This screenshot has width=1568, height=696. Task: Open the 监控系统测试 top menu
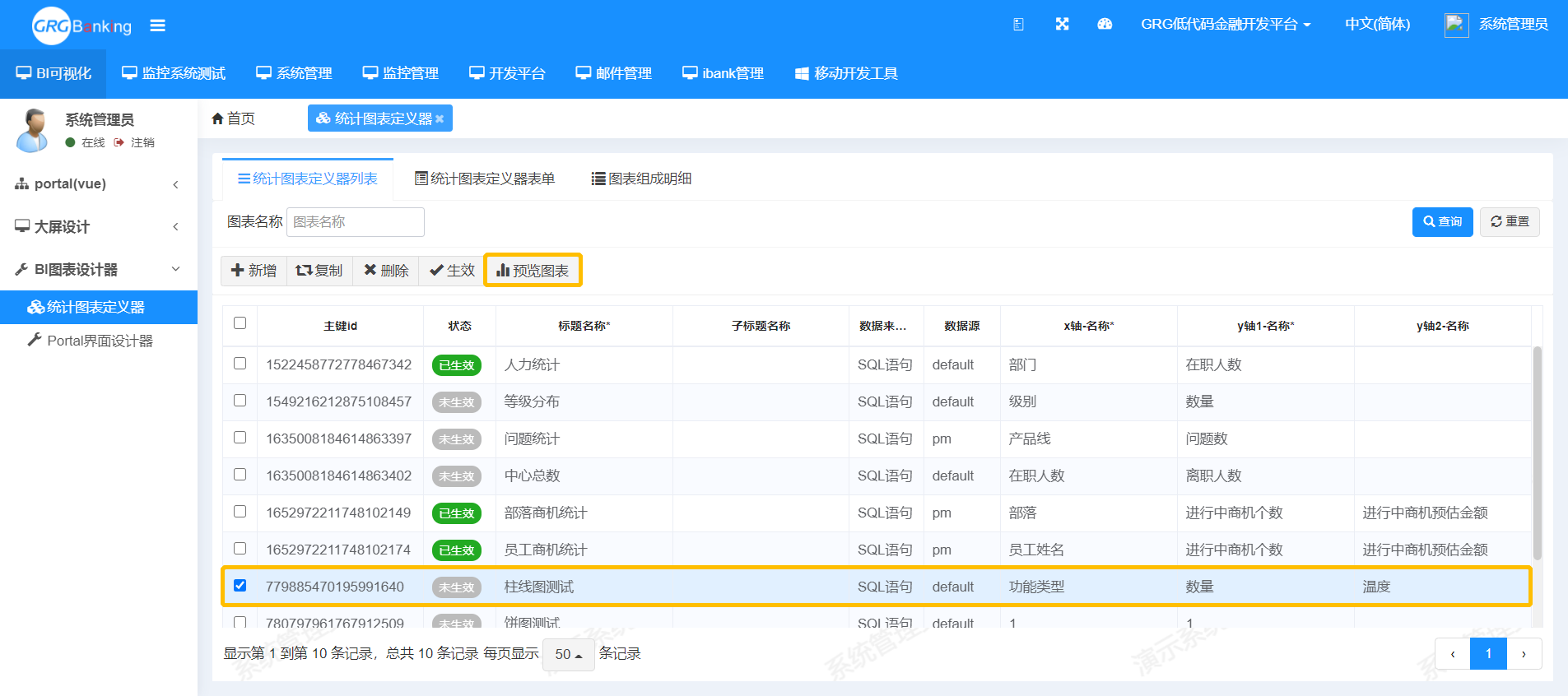pyautogui.click(x=174, y=73)
